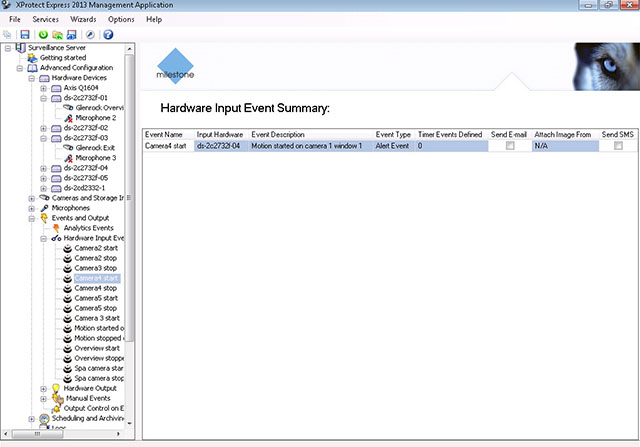Expand the Axis Q1604 device node
Image resolution: width=640 pixels, height=447 pixels.
pos(43,88)
